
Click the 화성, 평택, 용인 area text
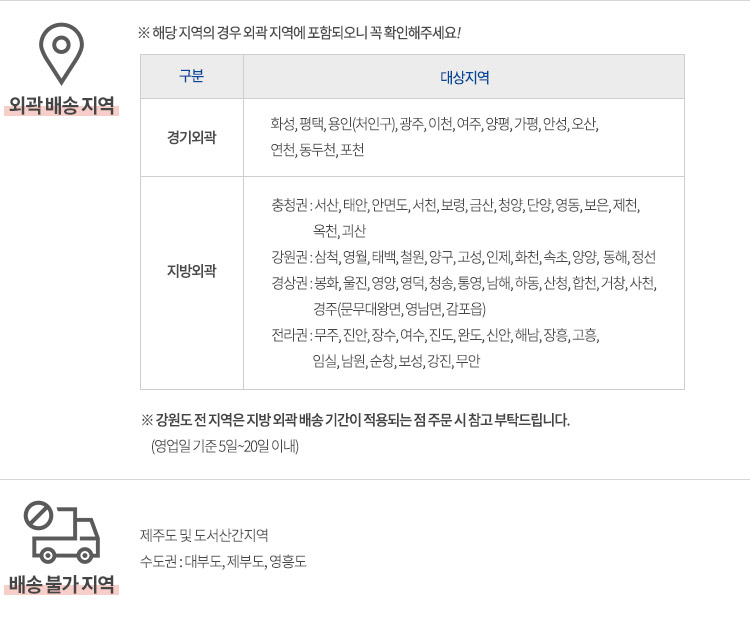(434, 124)
